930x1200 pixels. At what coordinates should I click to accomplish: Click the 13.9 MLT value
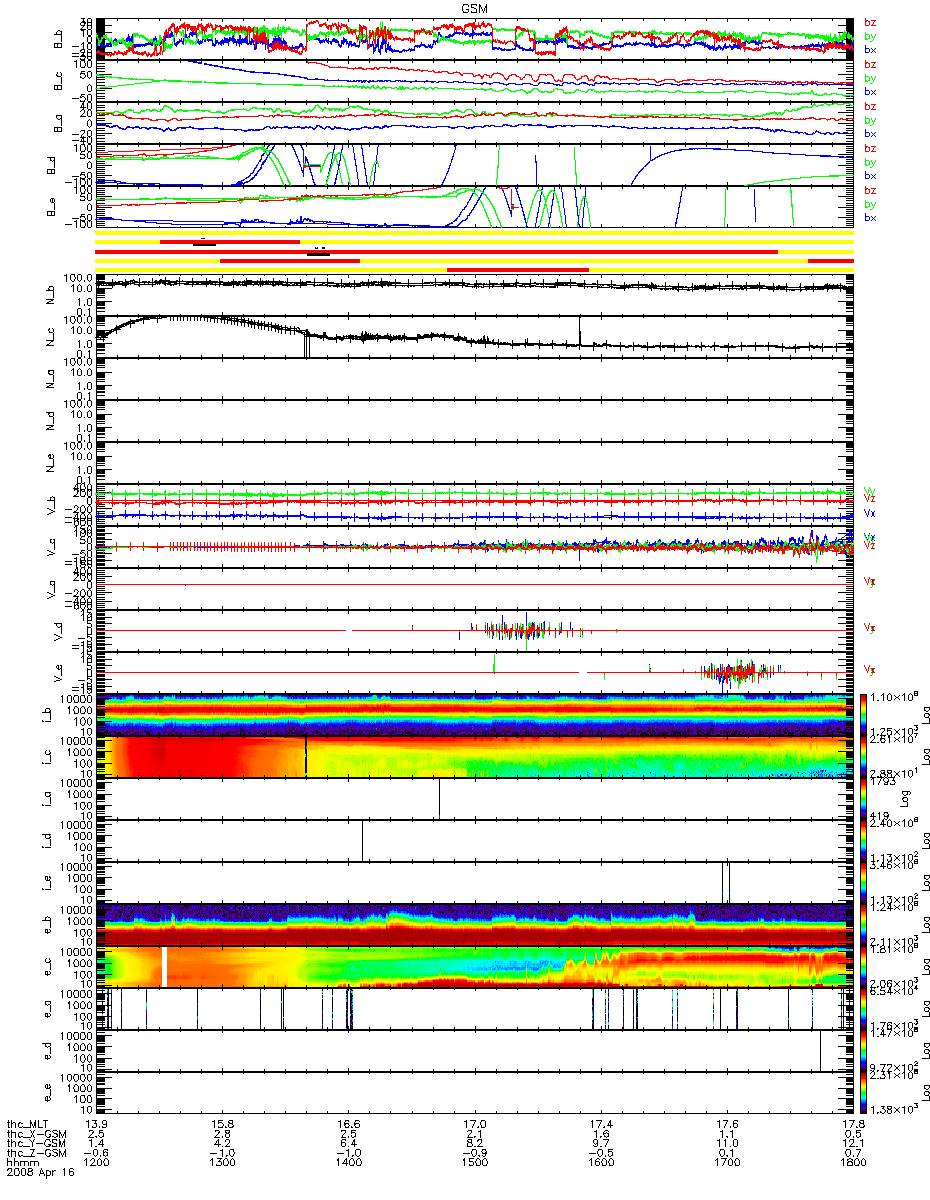pos(96,1125)
